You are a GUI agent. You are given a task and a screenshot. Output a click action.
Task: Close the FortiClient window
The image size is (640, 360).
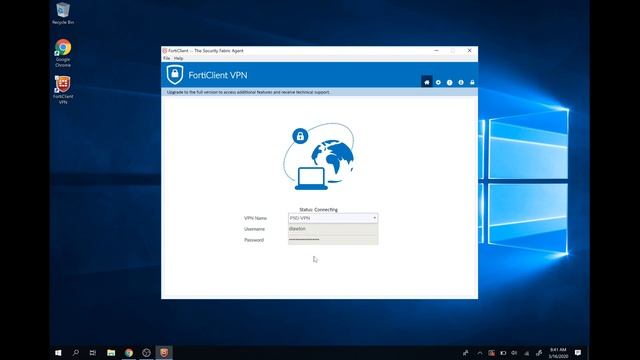(469, 51)
